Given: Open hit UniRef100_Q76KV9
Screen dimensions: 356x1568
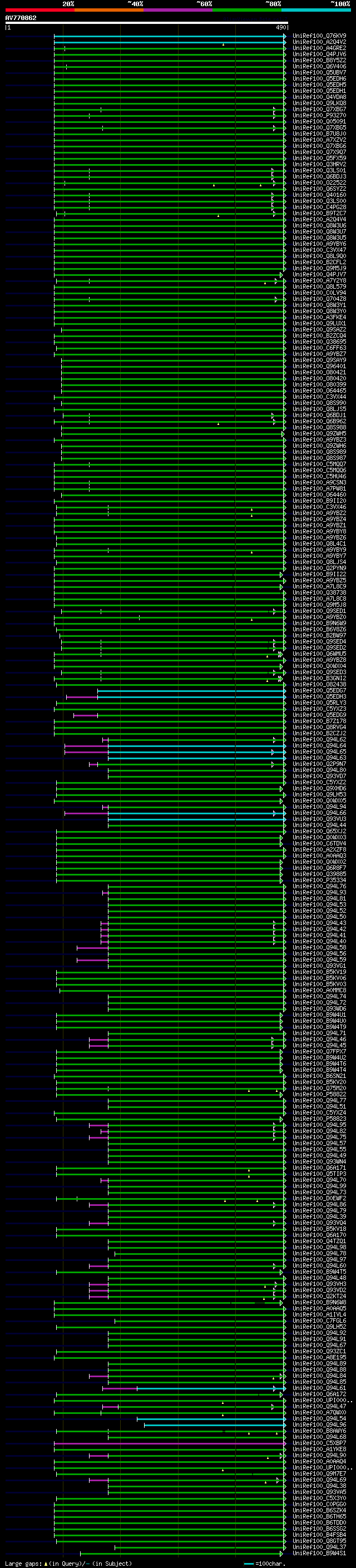Looking at the screenshot, I should pyautogui.click(x=319, y=36).
